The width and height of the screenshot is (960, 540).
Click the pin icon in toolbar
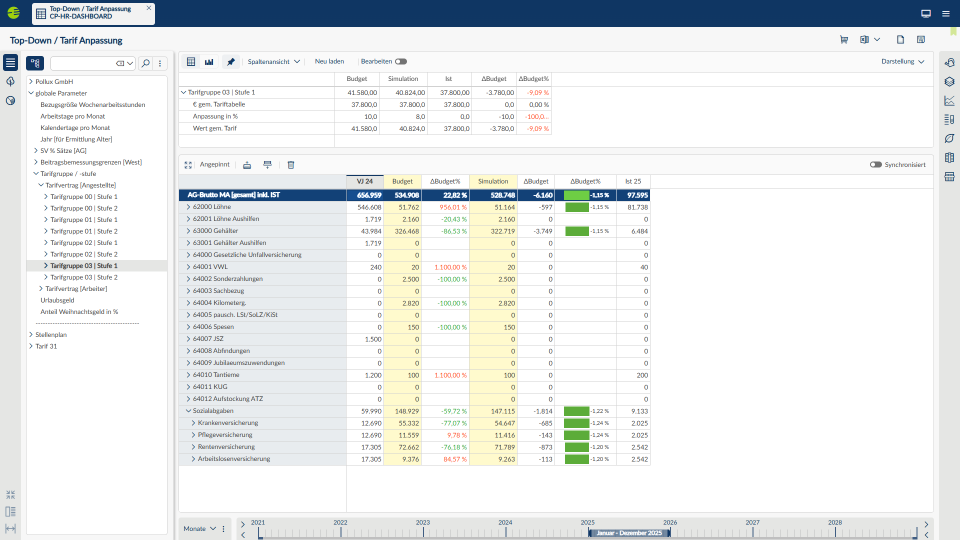(x=231, y=61)
